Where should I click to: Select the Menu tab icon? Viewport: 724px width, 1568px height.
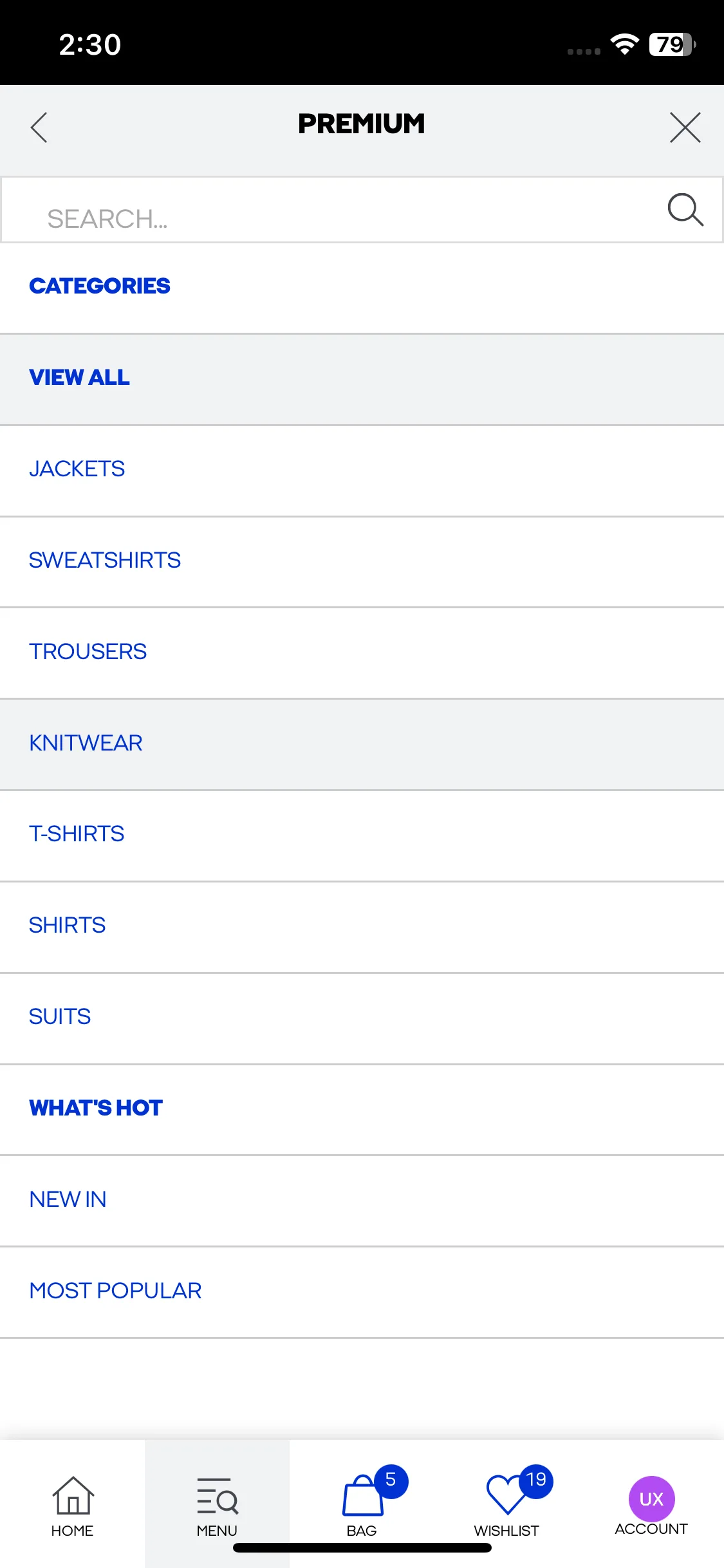pos(217,1495)
